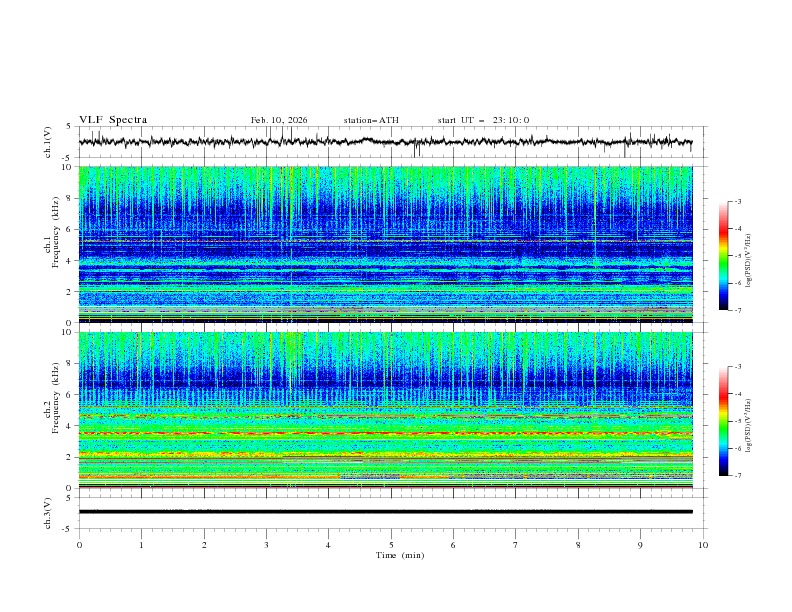This screenshot has height=612, width=792.
Task: Click the ch.3(V) axis "-5" tick label
Action: 68,529
